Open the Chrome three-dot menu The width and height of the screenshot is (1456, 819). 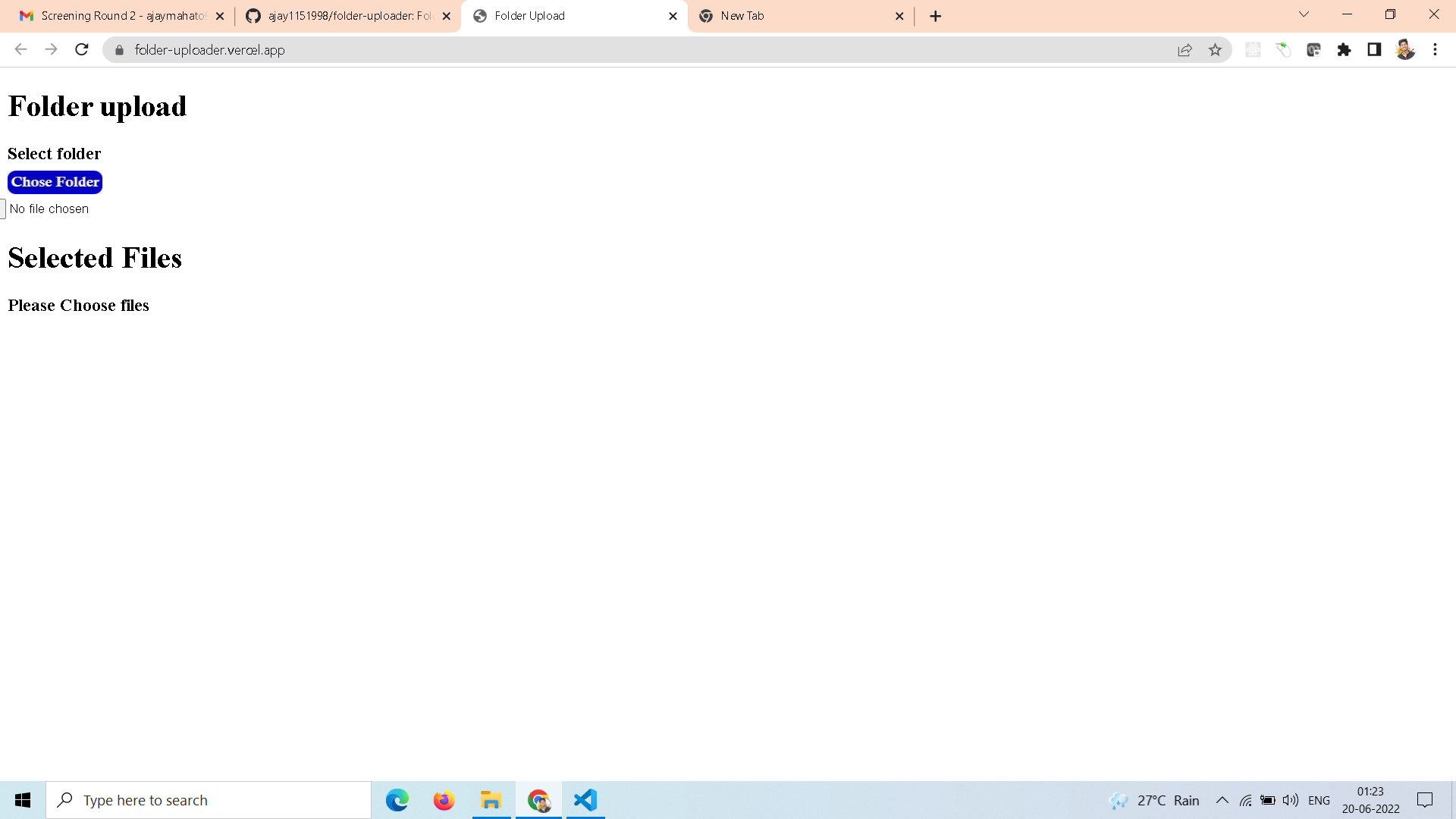(x=1435, y=49)
